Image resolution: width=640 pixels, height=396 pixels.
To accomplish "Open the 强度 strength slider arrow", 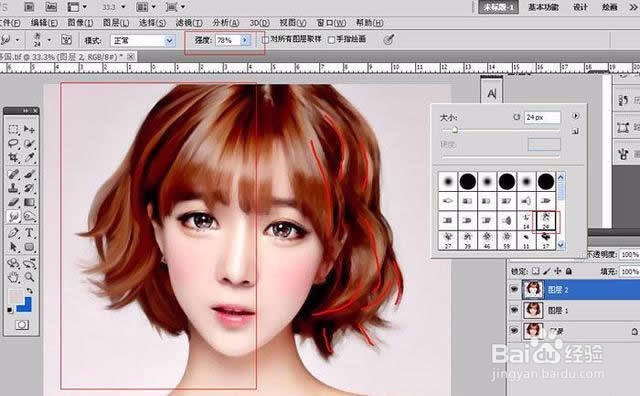I will click(x=245, y=40).
